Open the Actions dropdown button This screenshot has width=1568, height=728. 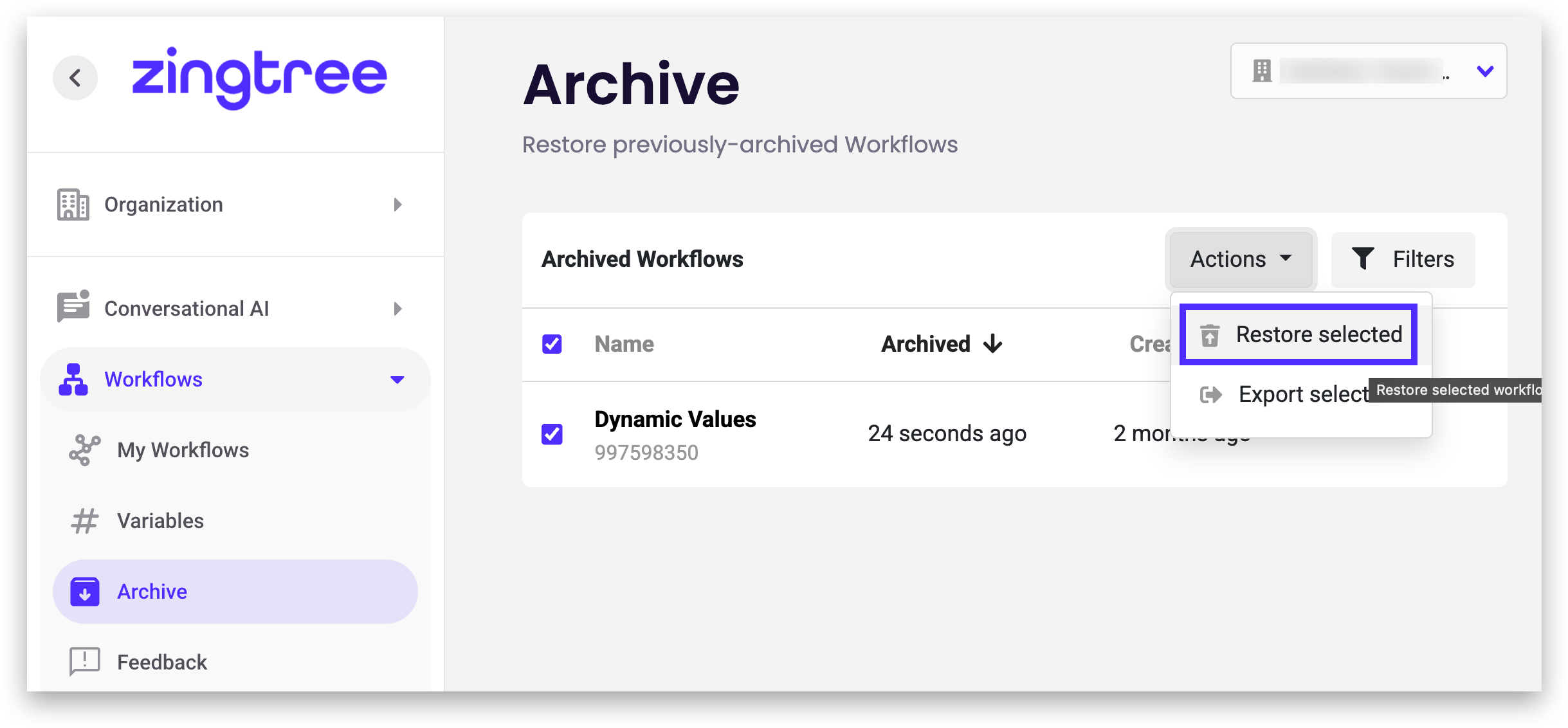click(1240, 259)
